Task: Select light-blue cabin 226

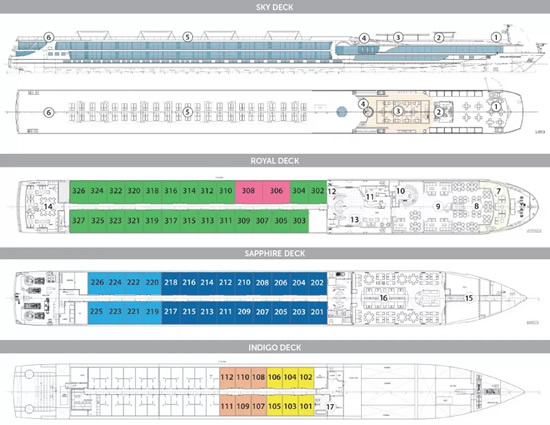Action: 97,283
